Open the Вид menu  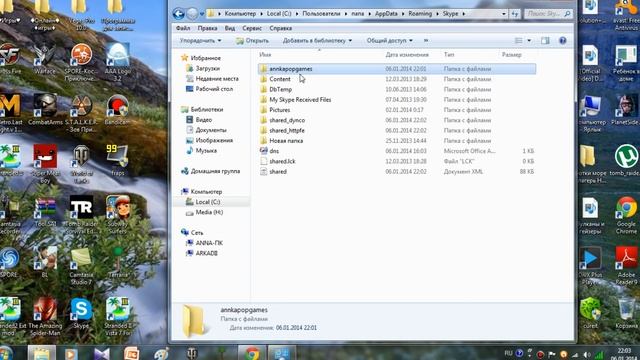coord(230,28)
